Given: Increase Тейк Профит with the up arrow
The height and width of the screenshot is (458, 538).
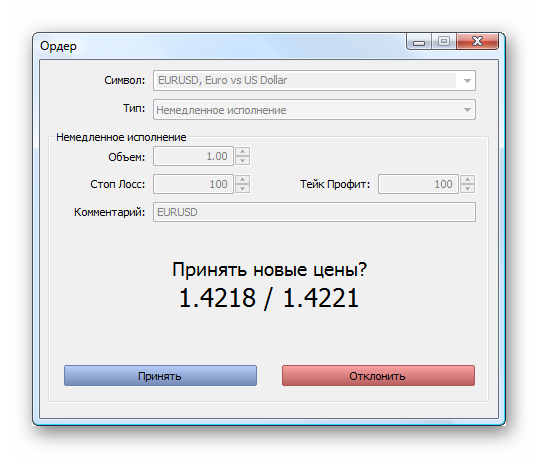Looking at the screenshot, I should coord(468,179).
